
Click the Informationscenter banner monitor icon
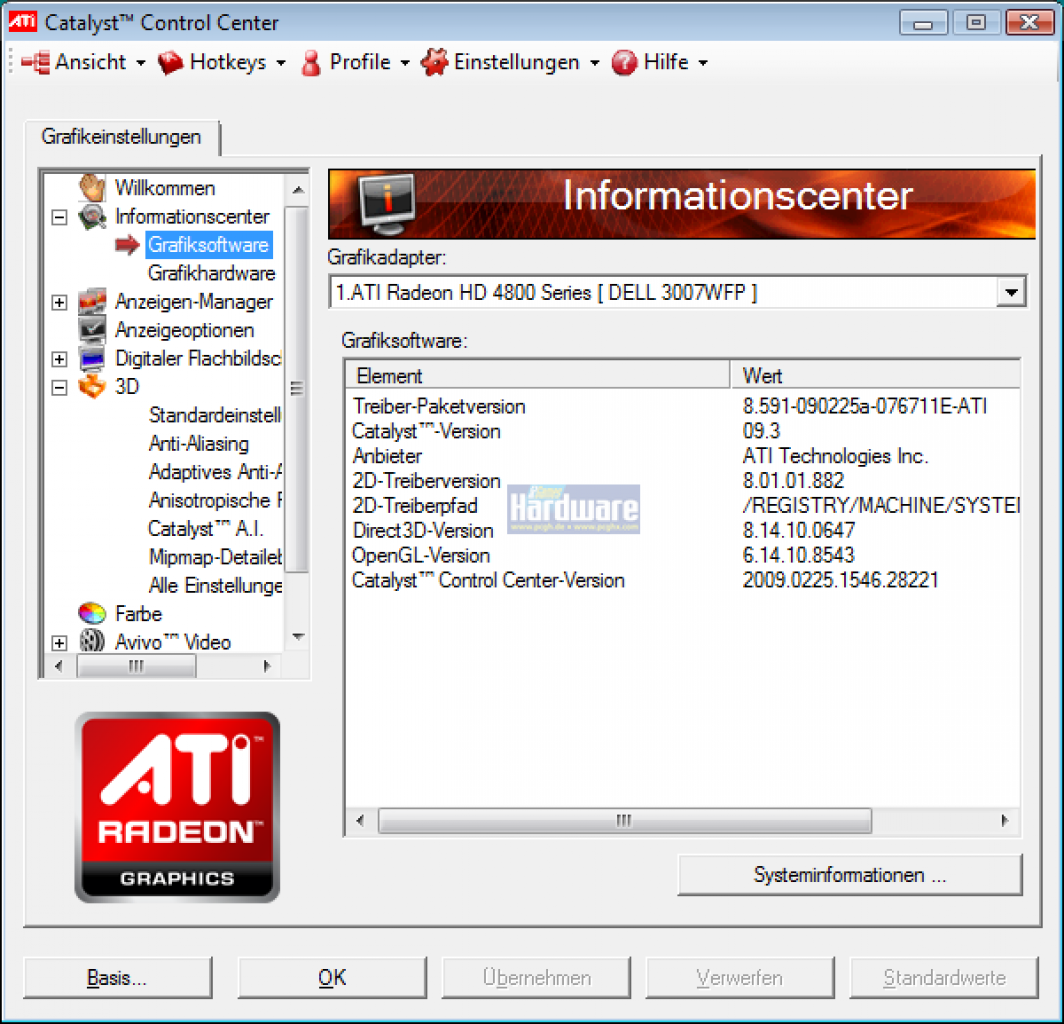click(387, 202)
